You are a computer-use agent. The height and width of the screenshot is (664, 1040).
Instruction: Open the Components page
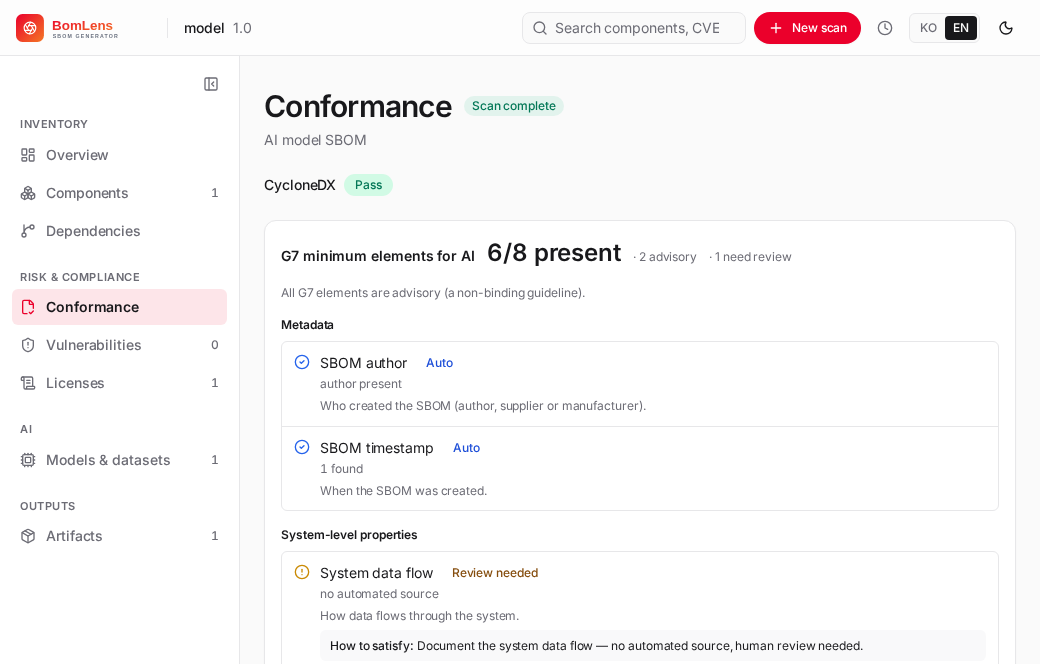[x=119, y=193]
